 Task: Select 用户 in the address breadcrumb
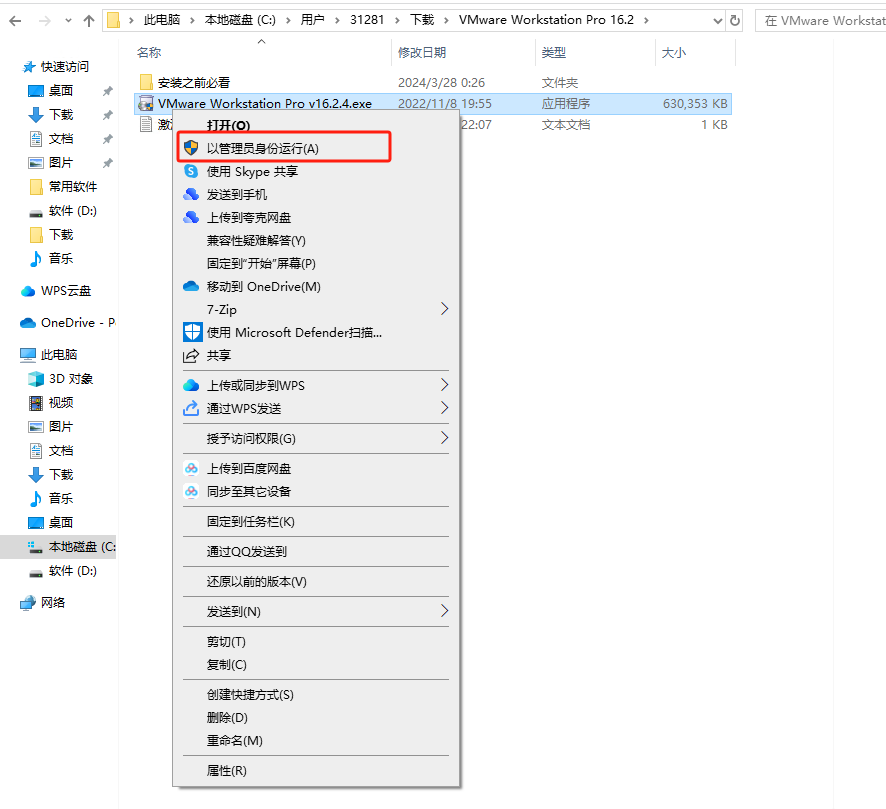312,20
